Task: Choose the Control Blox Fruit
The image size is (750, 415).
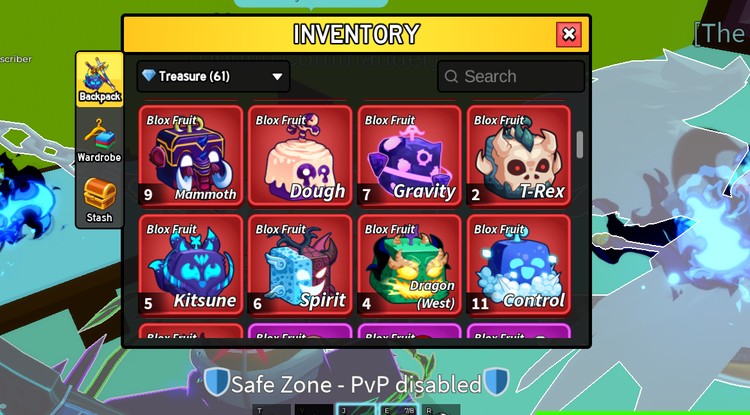Action: coord(519,265)
